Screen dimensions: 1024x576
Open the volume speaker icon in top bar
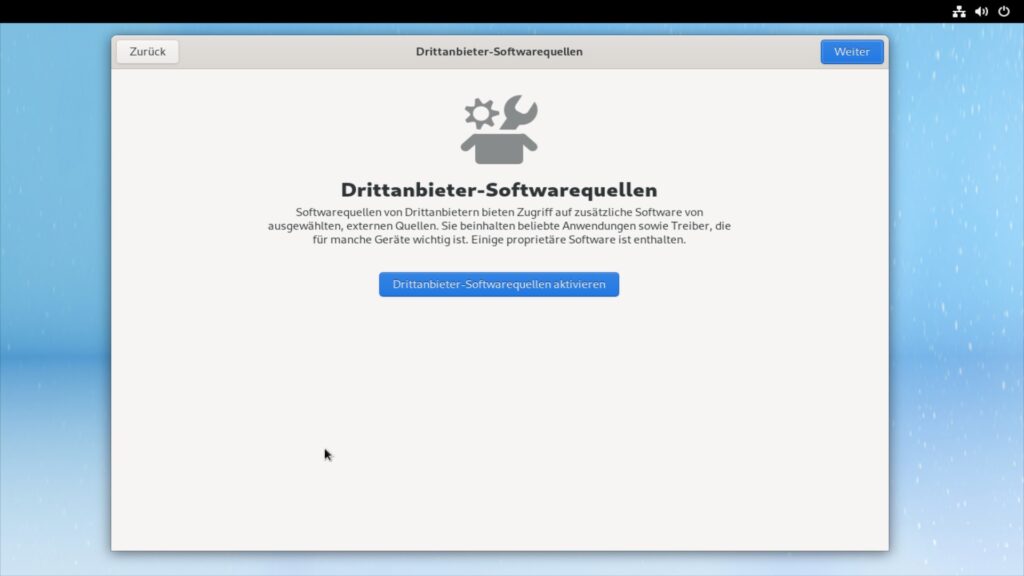pyautogui.click(x=982, y=12)
